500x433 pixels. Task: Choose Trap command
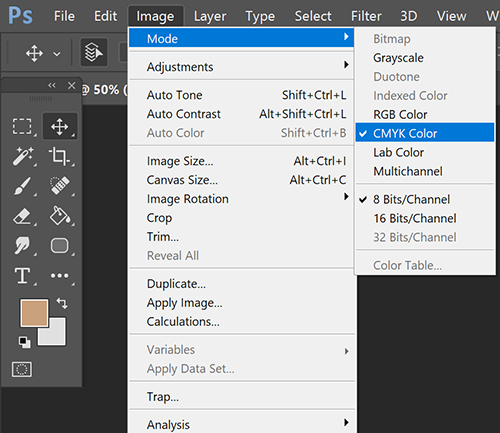[241, 397]
